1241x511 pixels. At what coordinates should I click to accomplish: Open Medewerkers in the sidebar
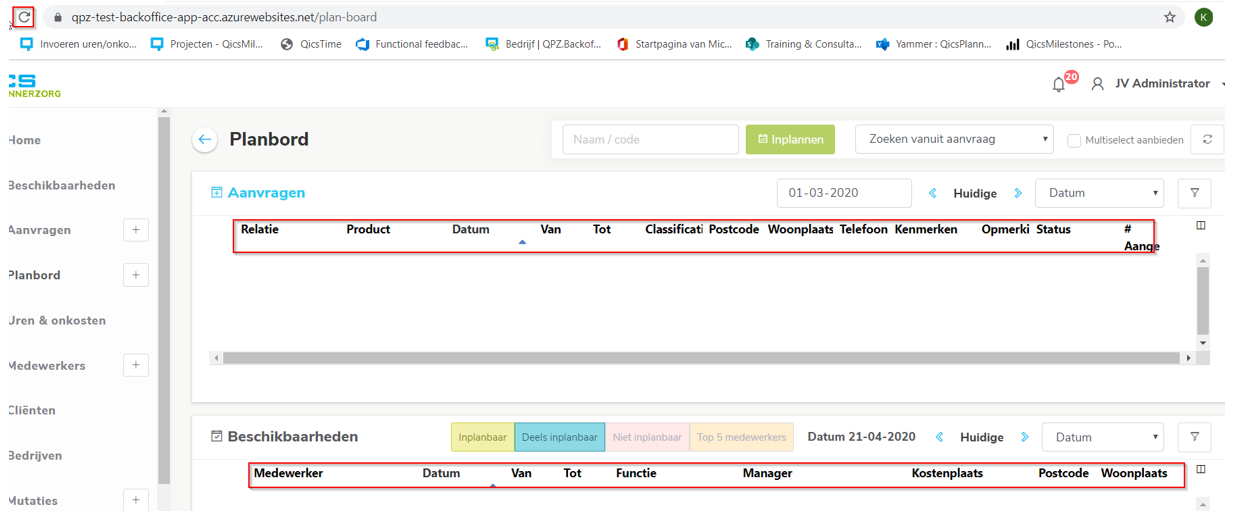click(x=46, y=365)
